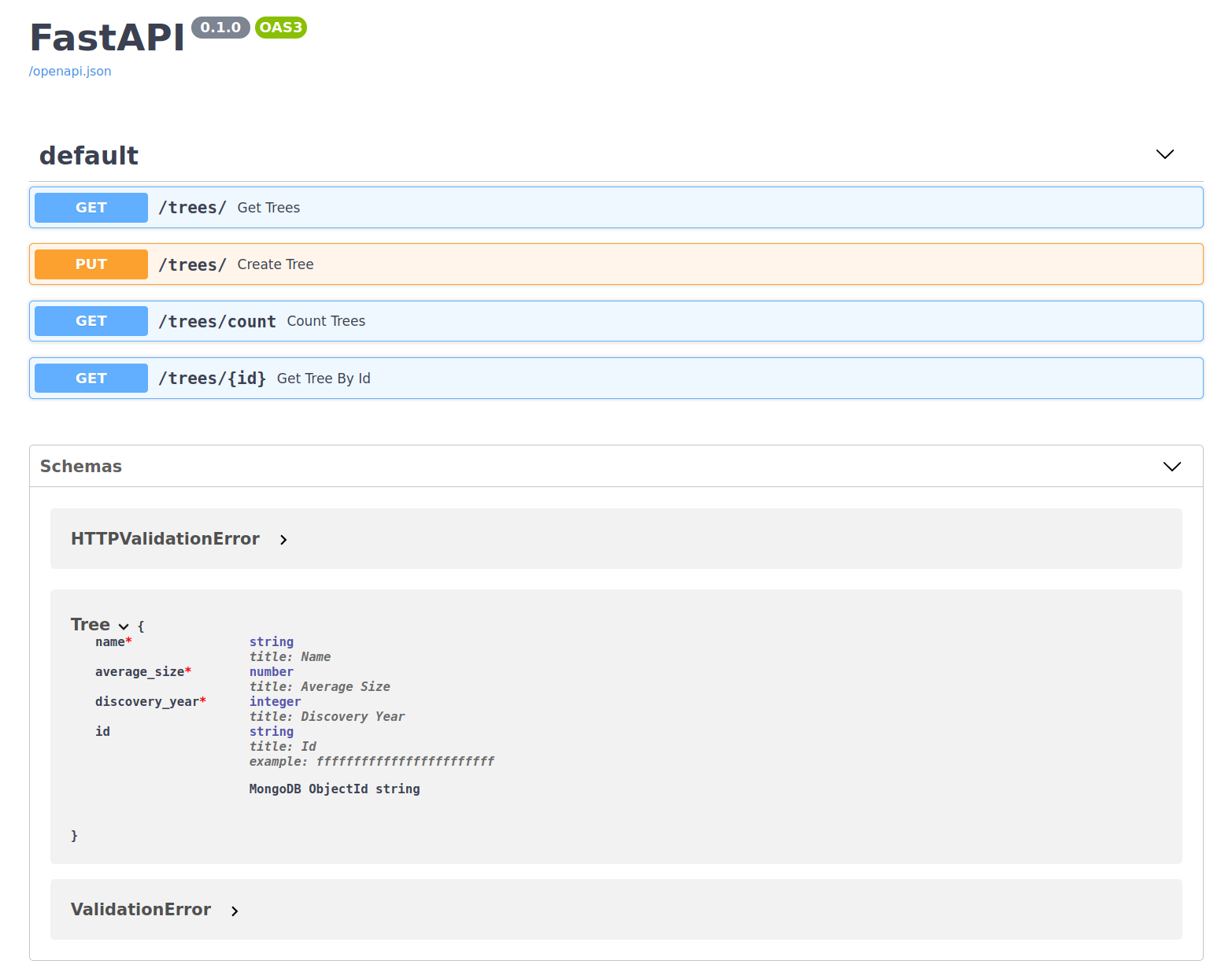The width and height of the screenshot is (1232, 979).
Task: Collapse the Tree schema chevron
Action: point(124,626)
